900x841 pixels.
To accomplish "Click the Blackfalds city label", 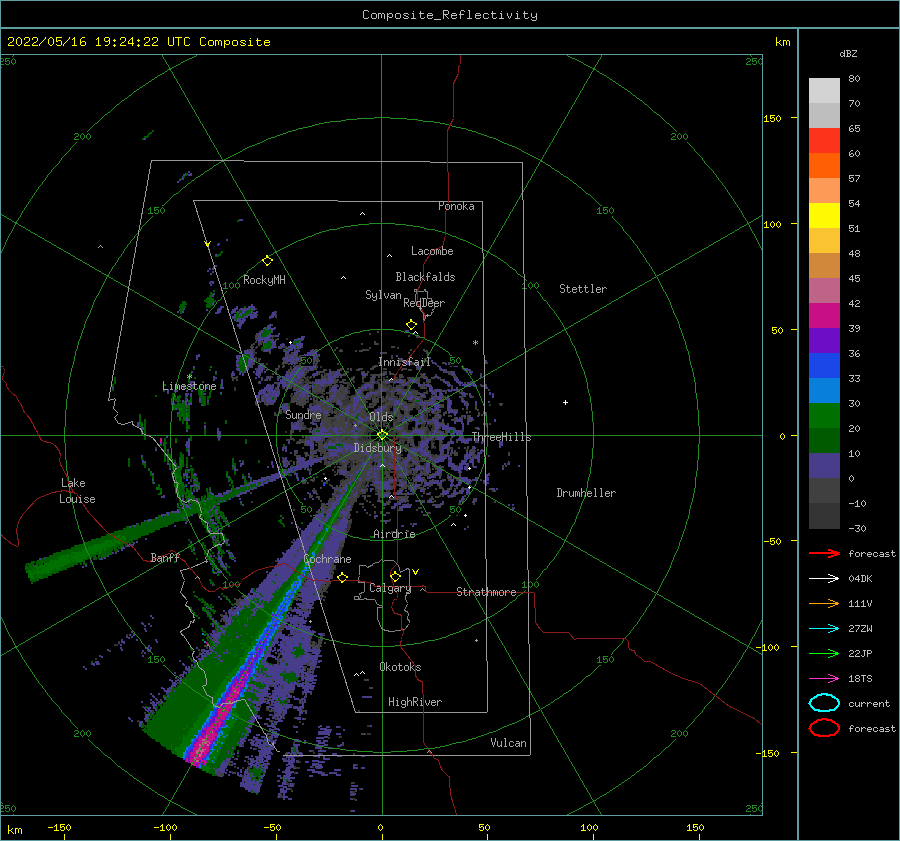I will 425,277.
